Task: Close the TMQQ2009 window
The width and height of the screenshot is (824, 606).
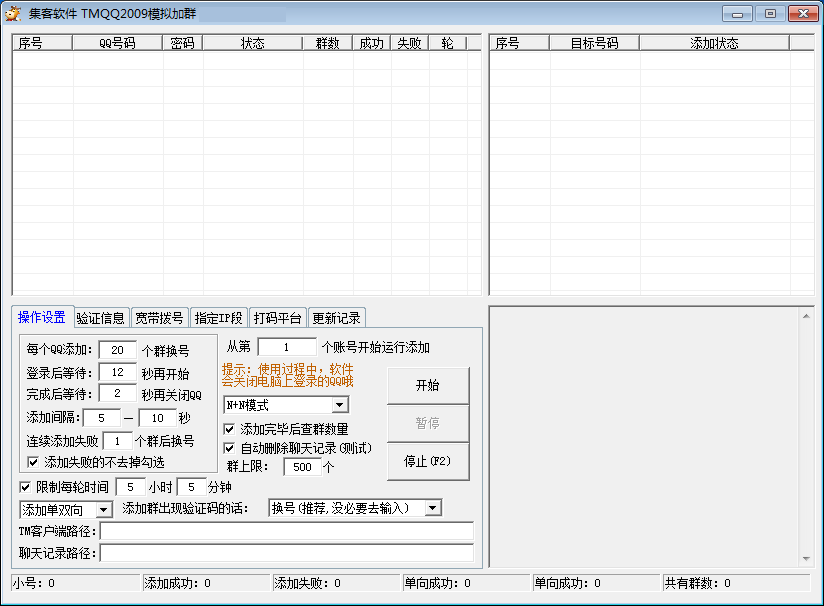Action: coord(803,14)
